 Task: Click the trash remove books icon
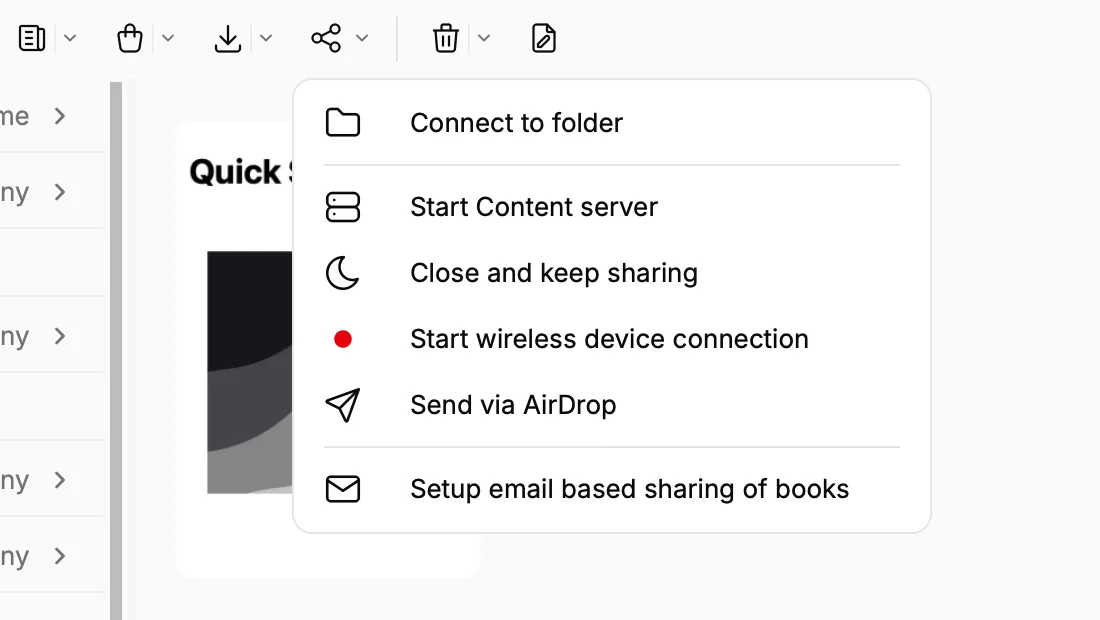(x=445, y=38)
